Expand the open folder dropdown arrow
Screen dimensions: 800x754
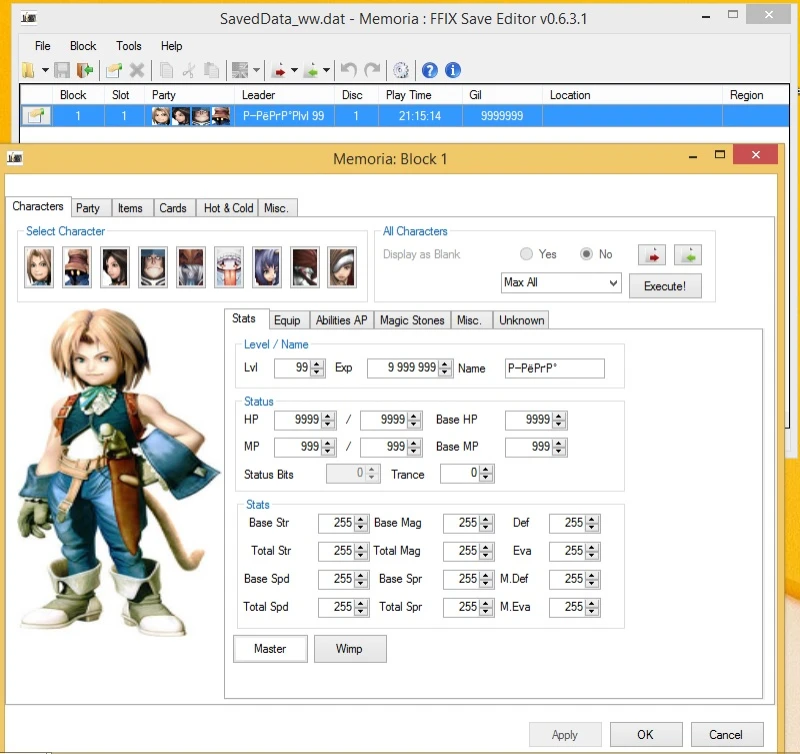coord(43,70)
